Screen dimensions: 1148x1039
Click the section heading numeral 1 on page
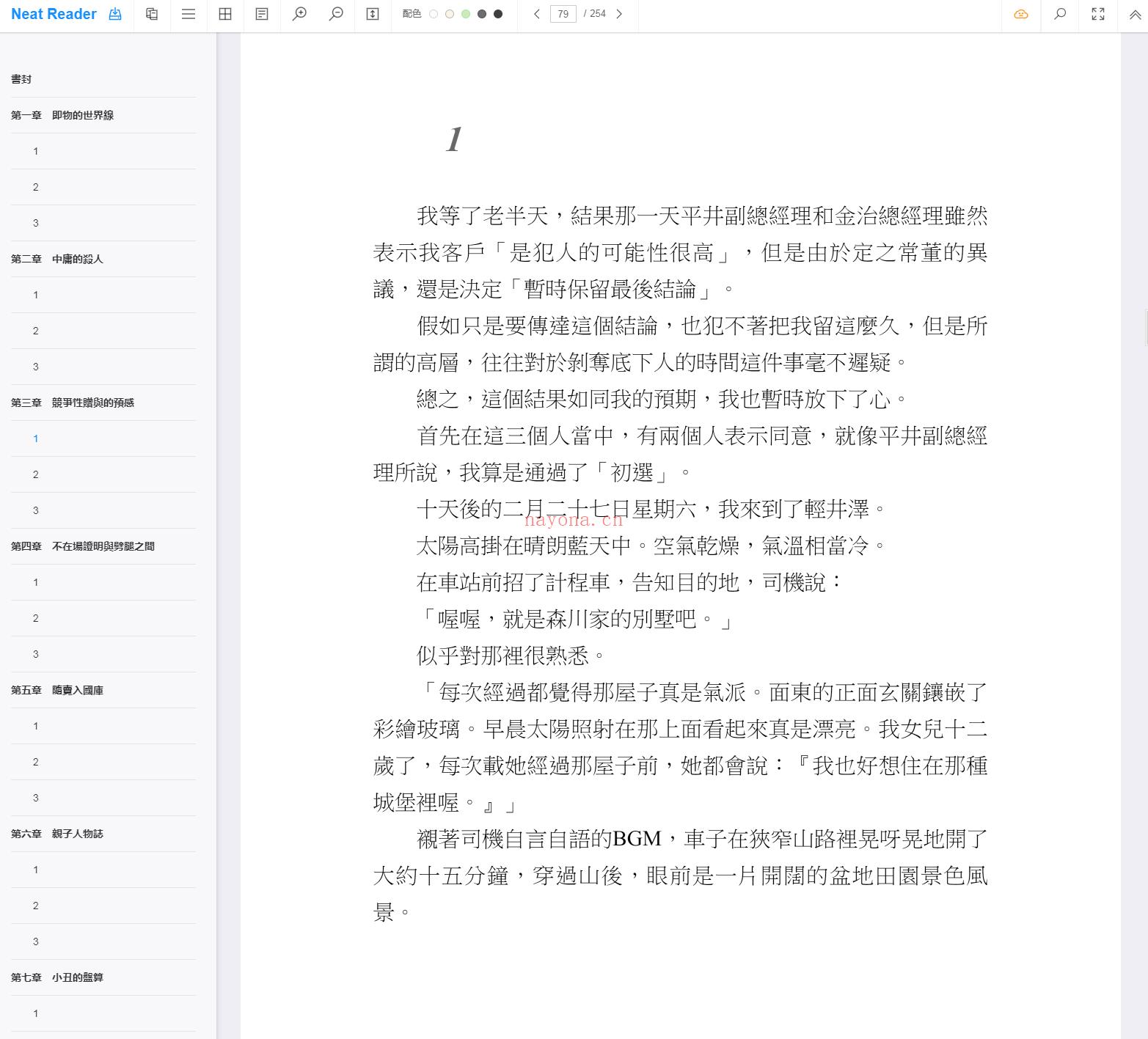[454, 139]
